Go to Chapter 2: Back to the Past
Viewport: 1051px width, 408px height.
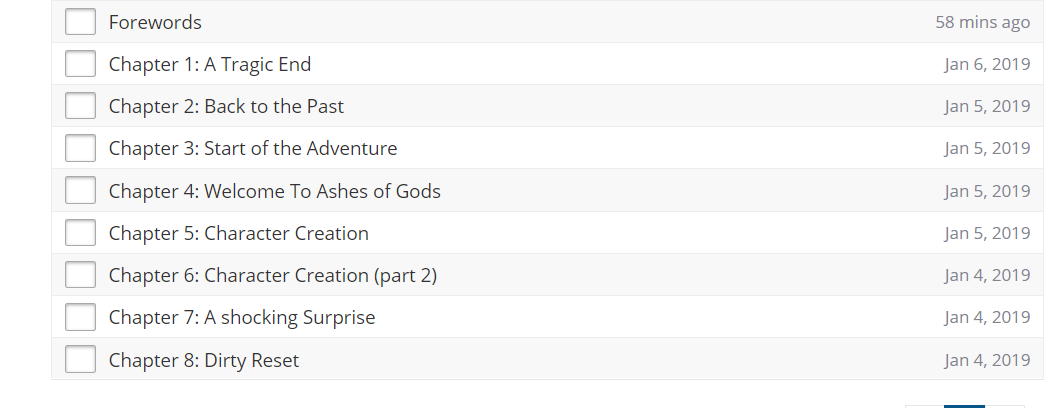[x=226, y=106]
